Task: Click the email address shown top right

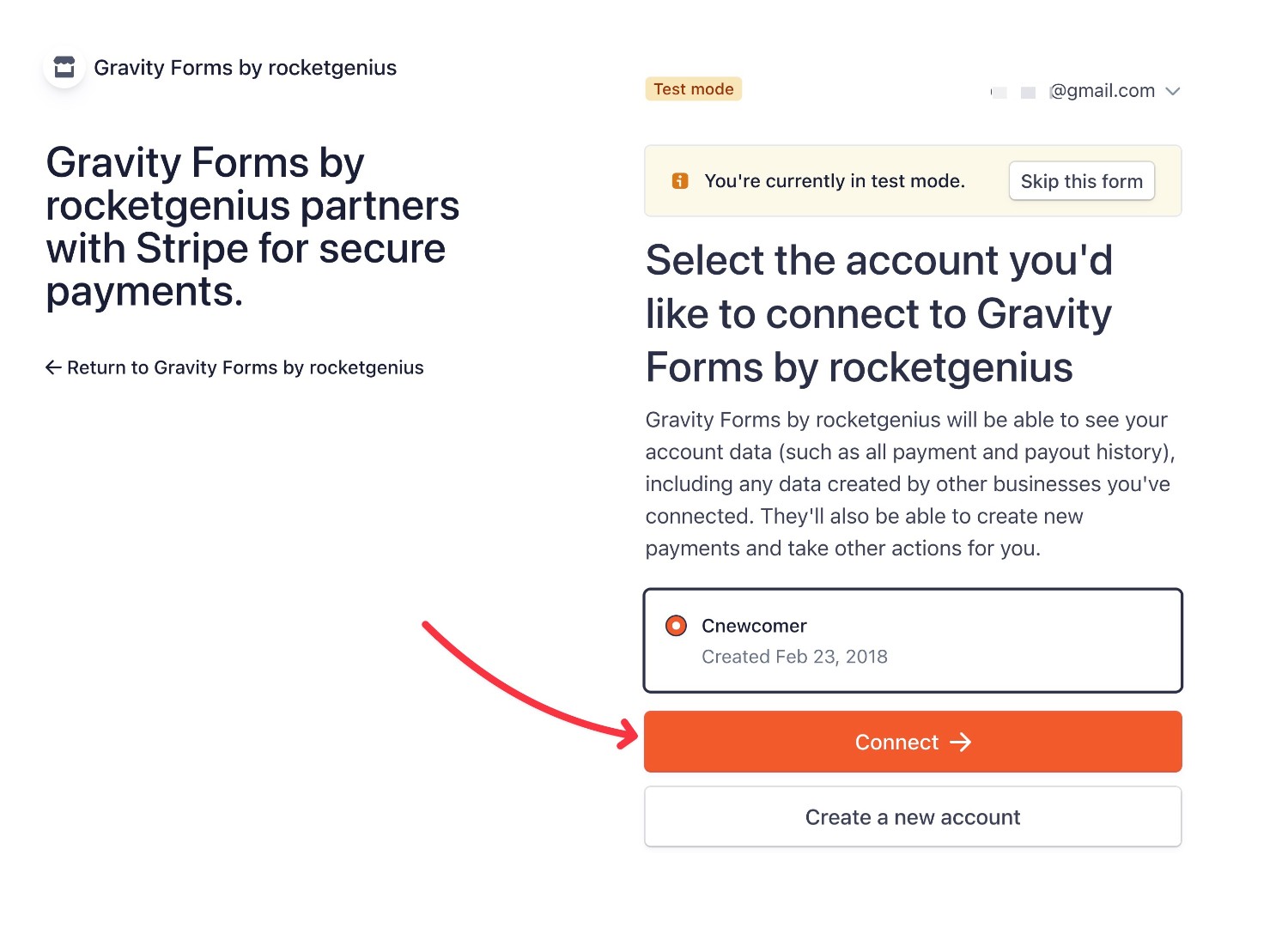Action: [x=1102, y=91]
